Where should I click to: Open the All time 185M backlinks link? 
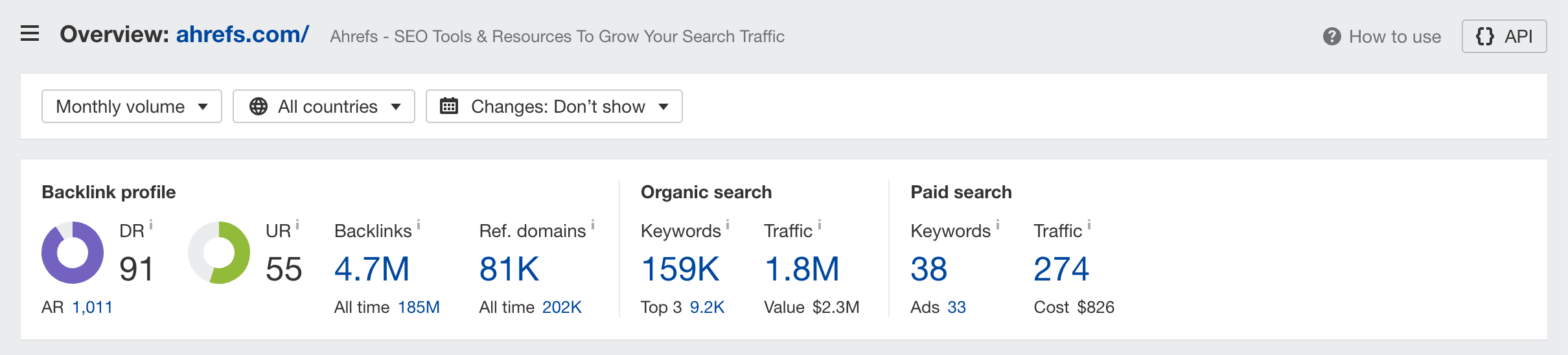[419, 307]
